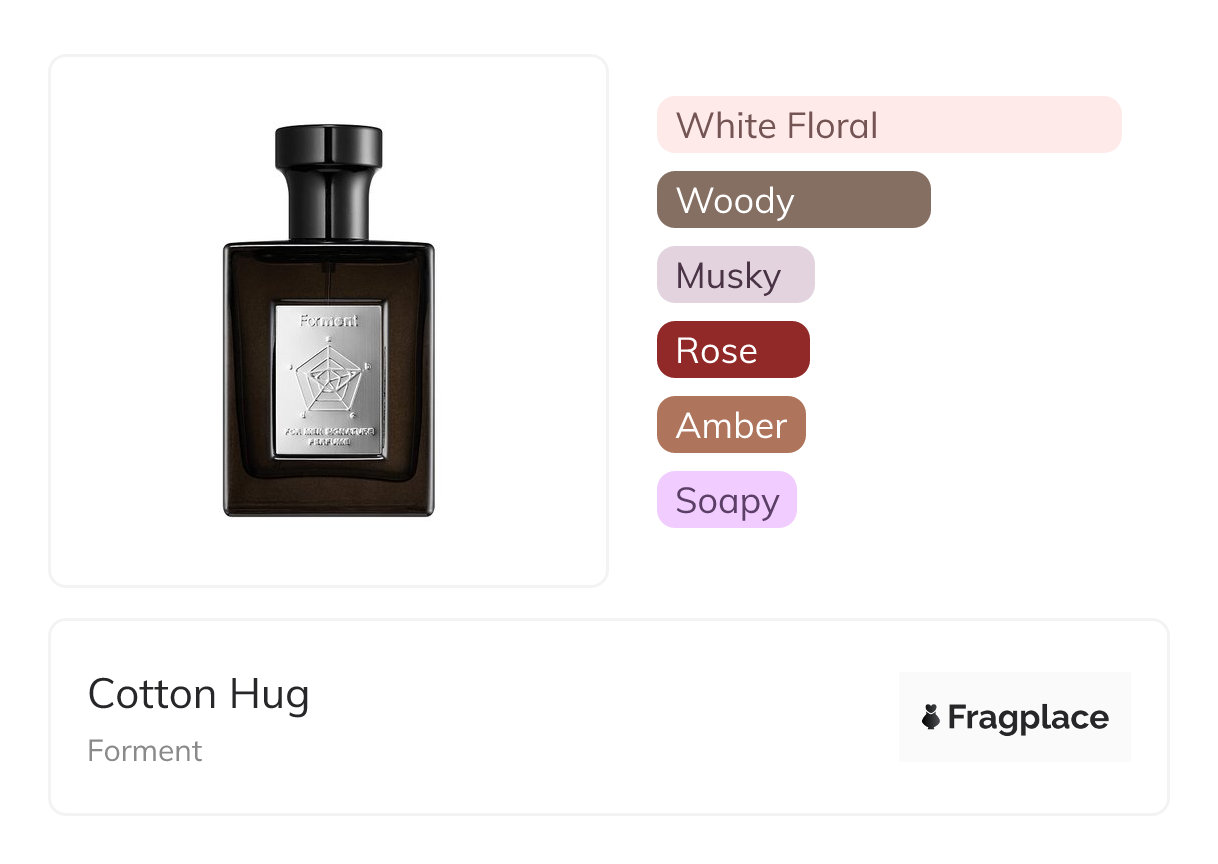Viewport: 1218px width, 864px height.
Task: Click the Musky accord tag
Action: tap(736, 275)
